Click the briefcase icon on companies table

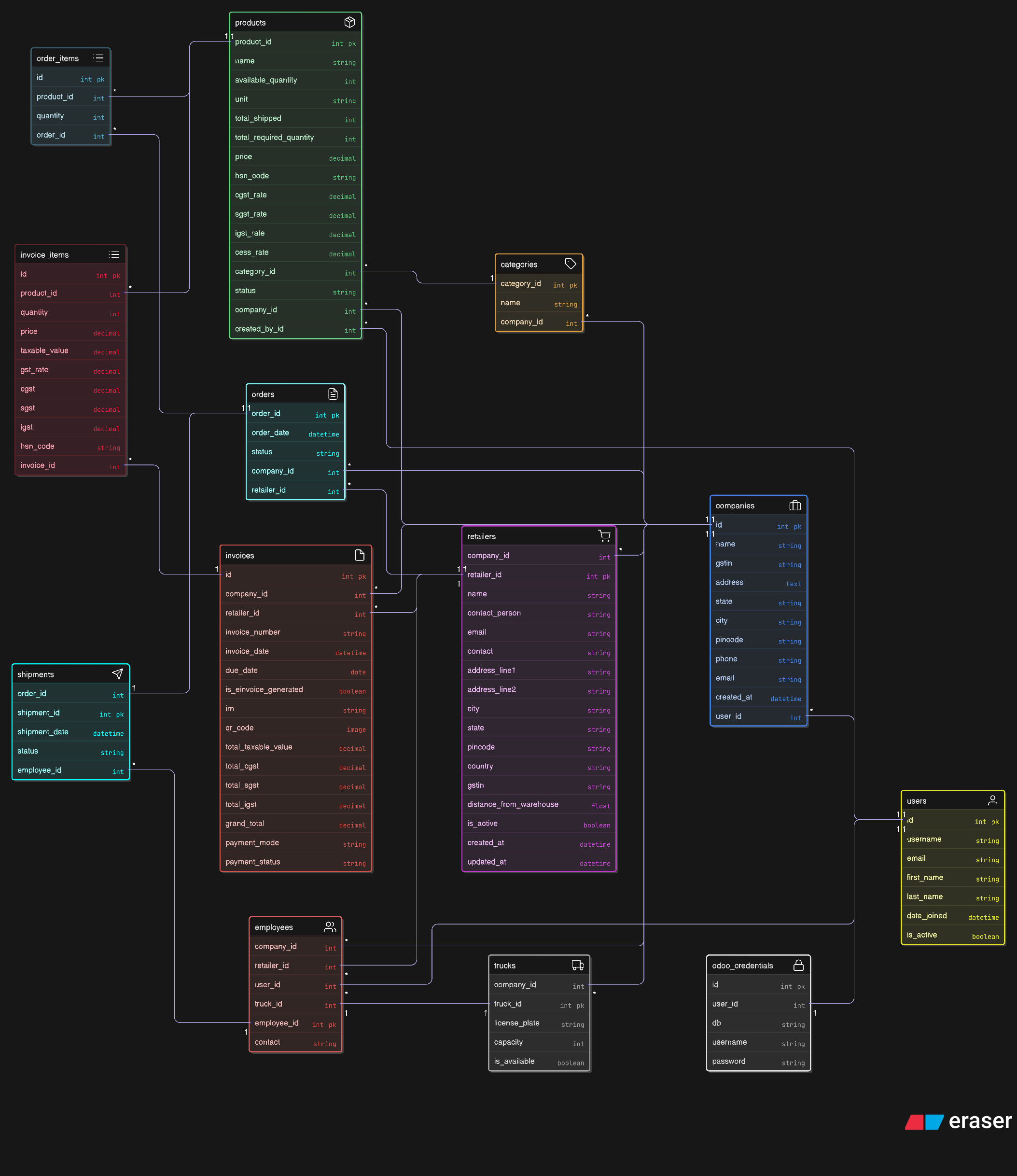(794, 505)
